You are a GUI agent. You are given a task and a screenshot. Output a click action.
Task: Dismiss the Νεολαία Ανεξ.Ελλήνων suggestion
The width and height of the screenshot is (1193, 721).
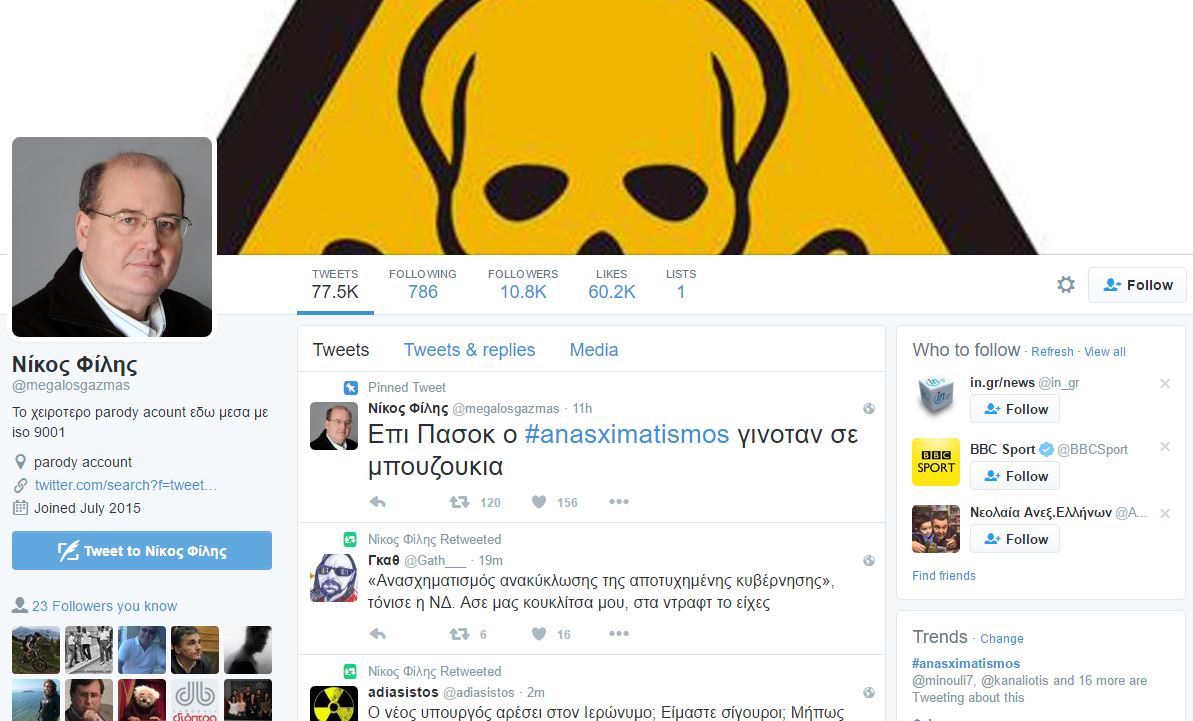click(1165, 513)
